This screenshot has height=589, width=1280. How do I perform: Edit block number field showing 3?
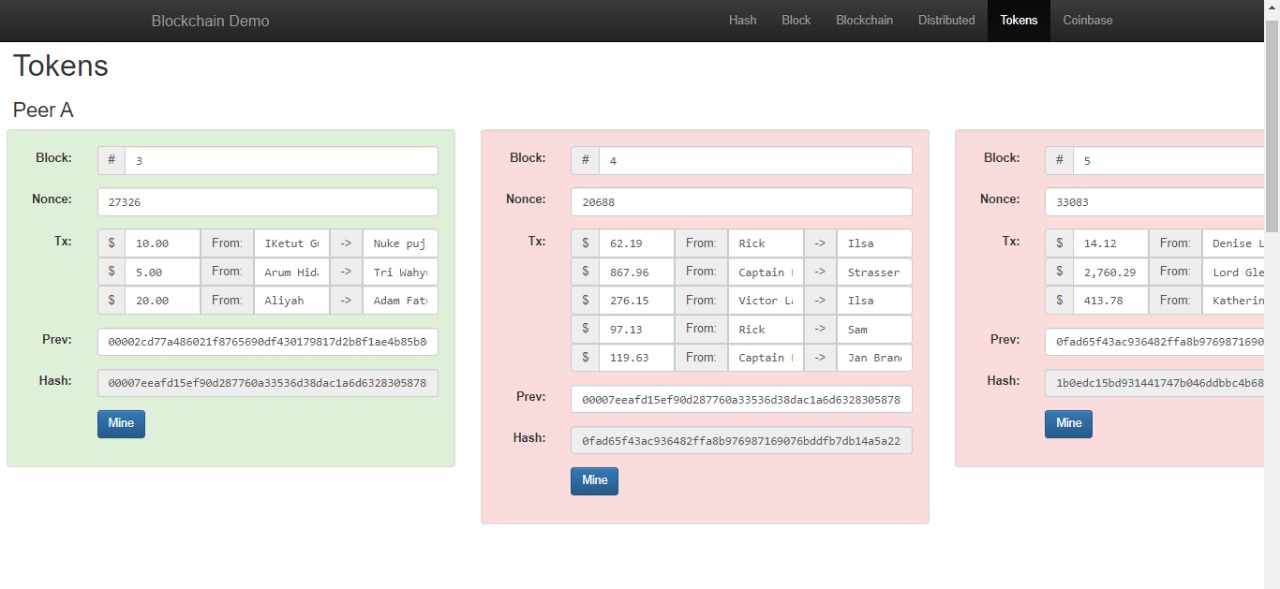coord(281,161)
